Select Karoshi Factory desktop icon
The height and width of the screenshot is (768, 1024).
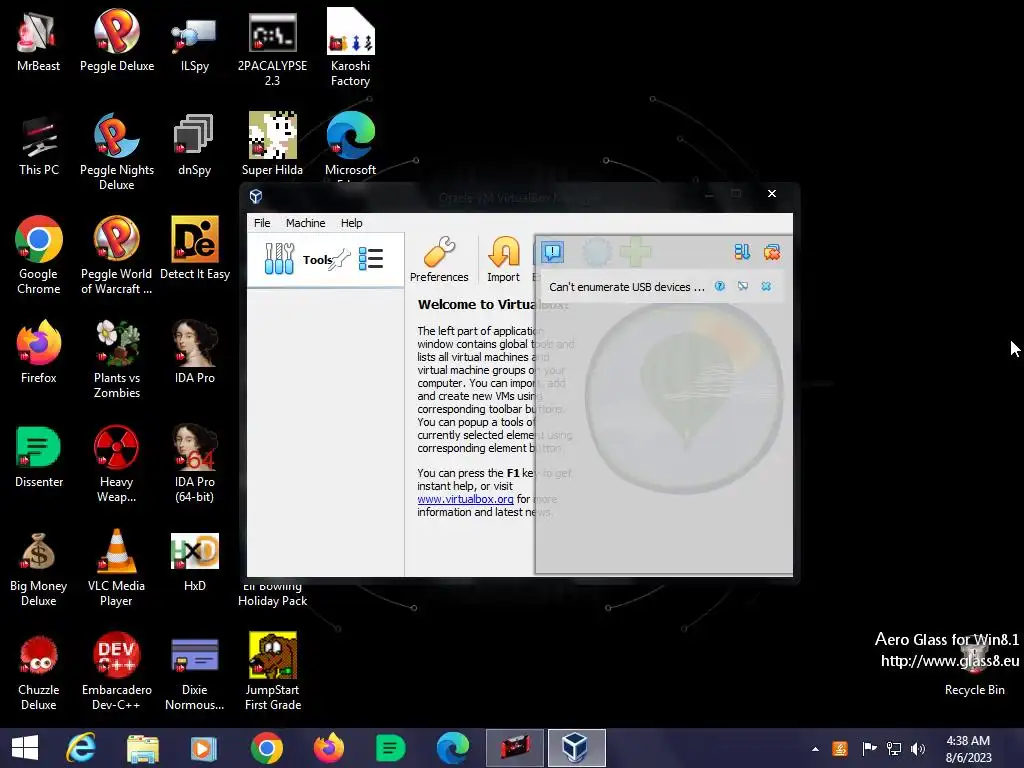click(350, 49)
